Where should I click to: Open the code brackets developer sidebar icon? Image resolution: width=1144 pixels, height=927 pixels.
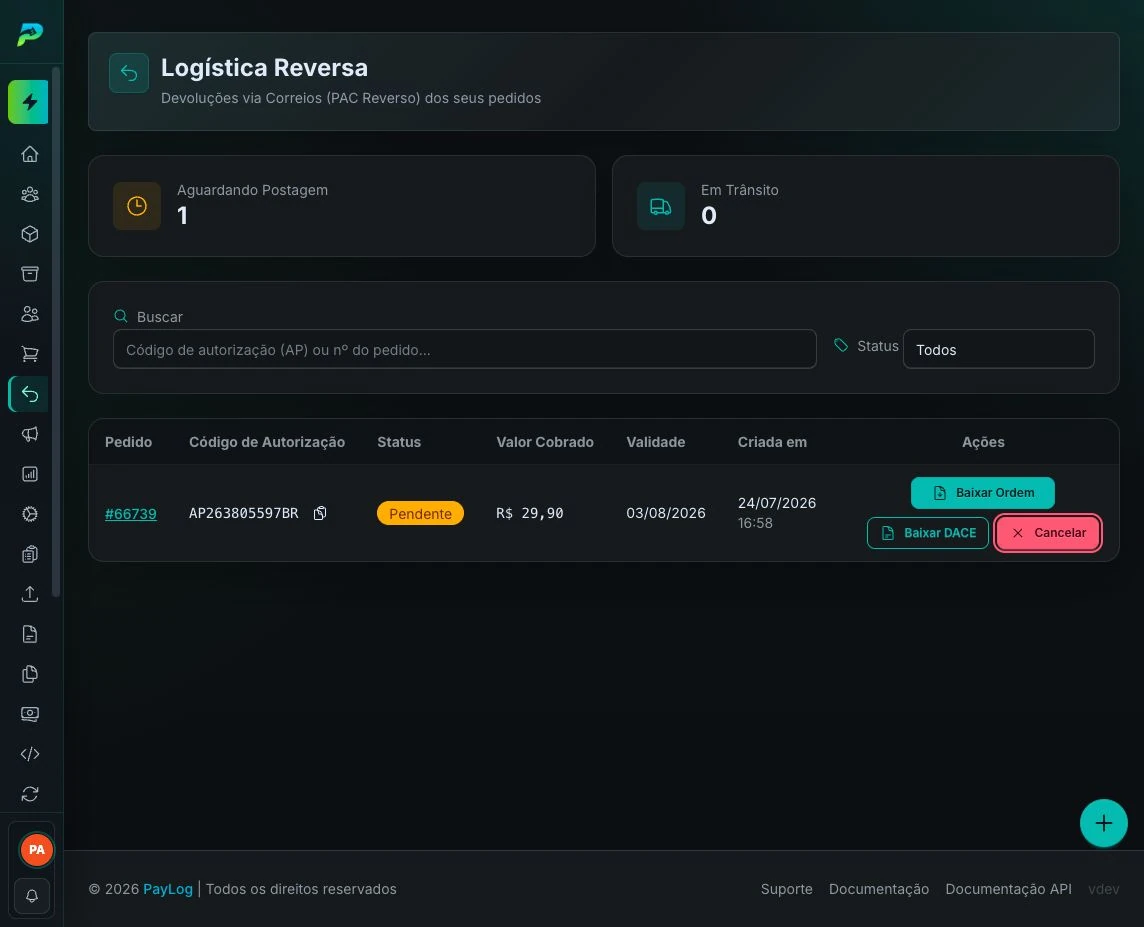click(x=30, y=754)
